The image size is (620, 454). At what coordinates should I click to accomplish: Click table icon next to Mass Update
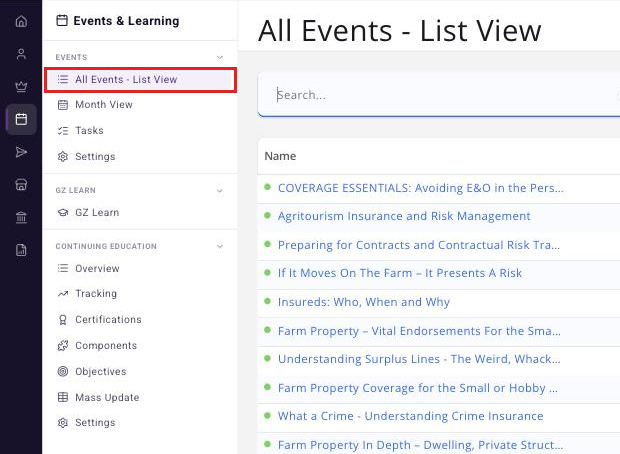[63, 397]
